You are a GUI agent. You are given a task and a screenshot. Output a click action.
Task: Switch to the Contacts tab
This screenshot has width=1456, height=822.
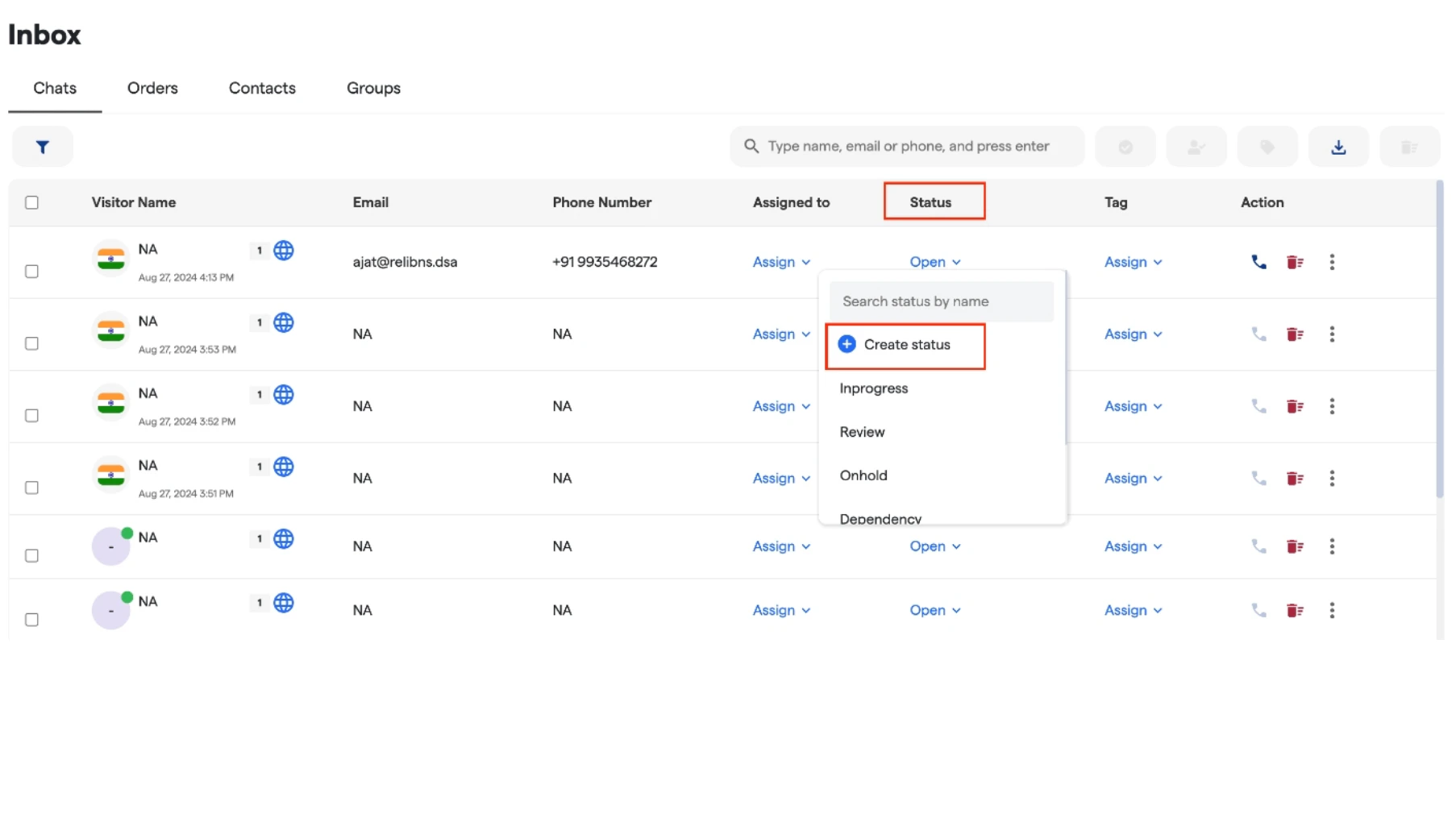(x=262, y=88)
